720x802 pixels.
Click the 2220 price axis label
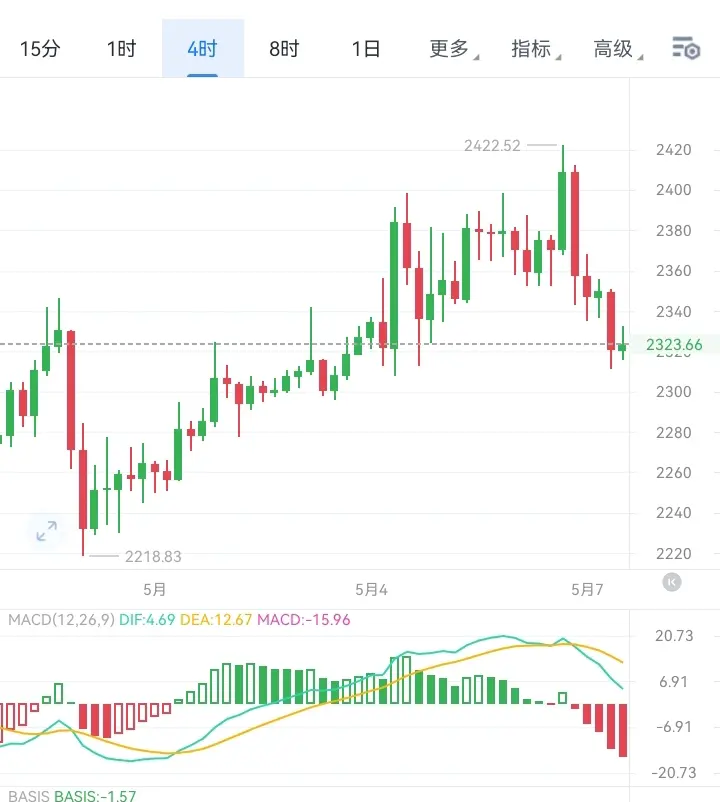[x=673, y=553]
